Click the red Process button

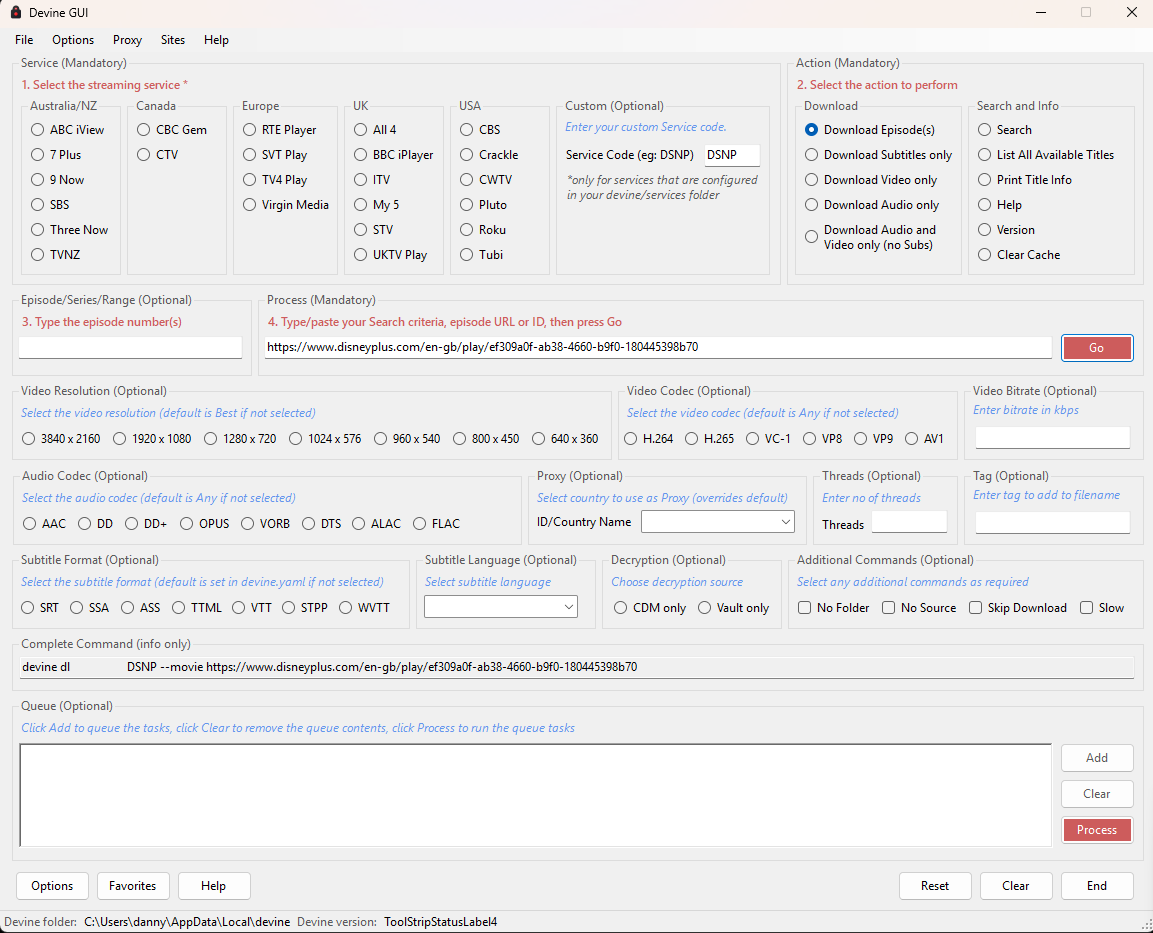point(1097,830)
